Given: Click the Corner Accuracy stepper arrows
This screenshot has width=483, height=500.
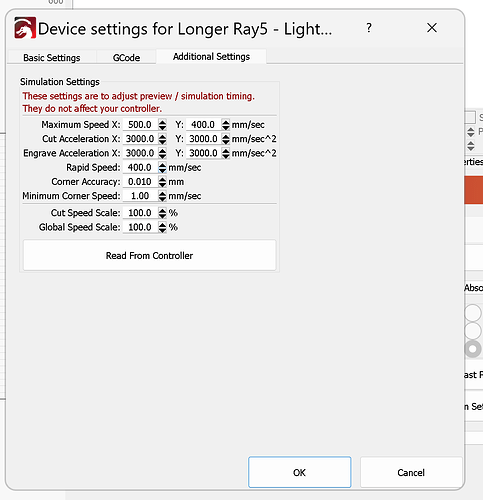Looking at the screenshot, I should tap(162, 182).
